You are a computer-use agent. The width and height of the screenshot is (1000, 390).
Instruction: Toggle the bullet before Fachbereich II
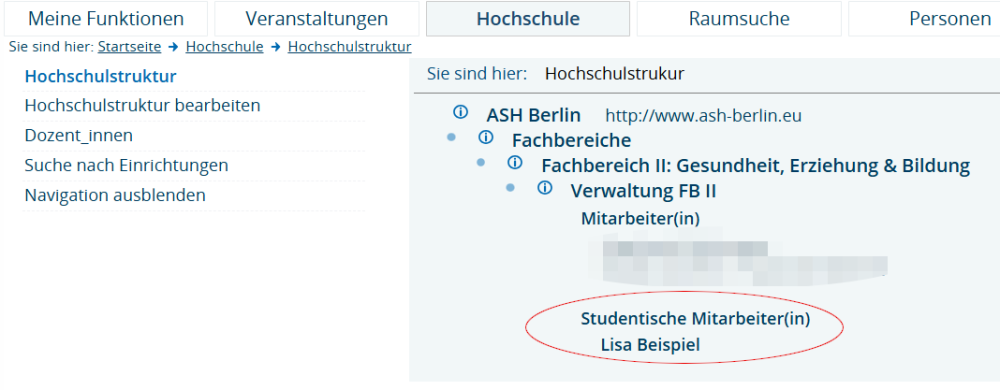(x=481, y=163)
